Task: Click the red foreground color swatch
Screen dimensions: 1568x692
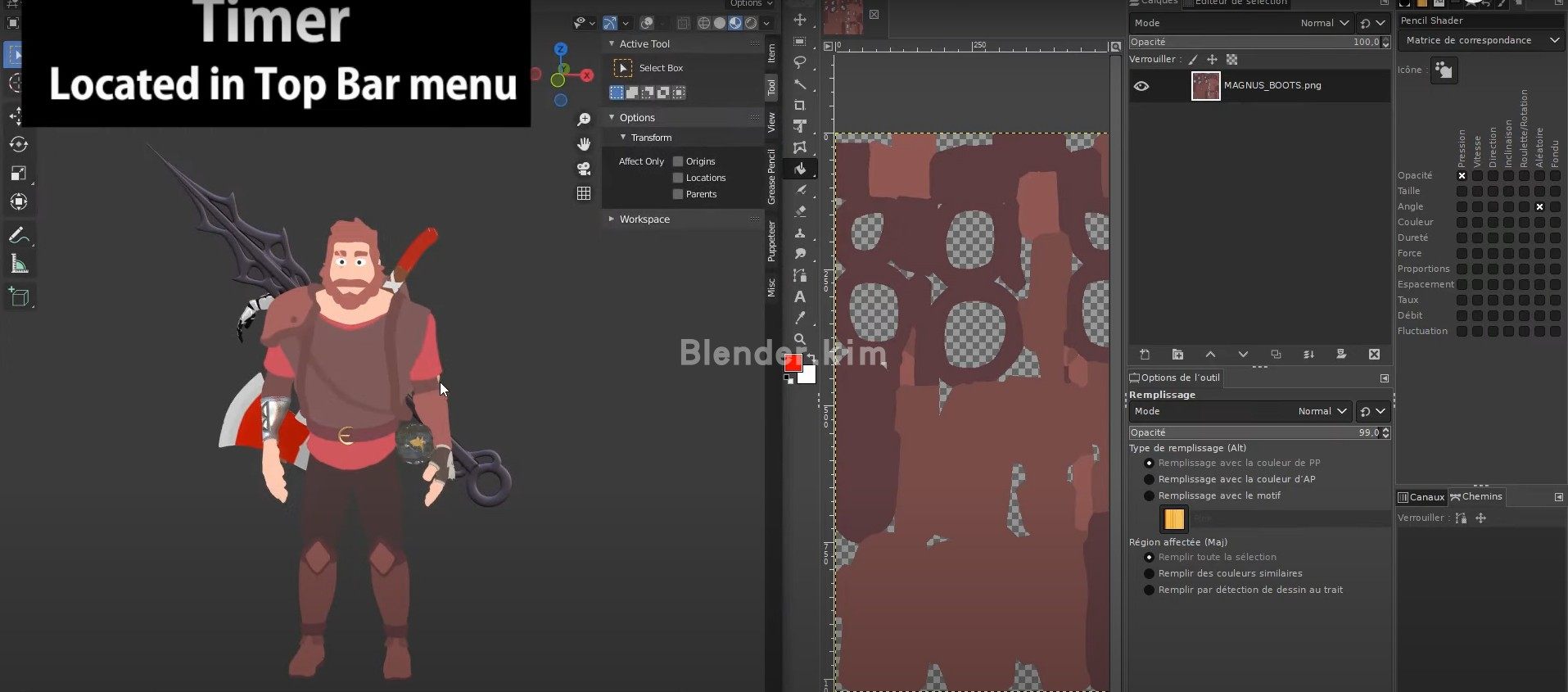Action: [x=793, y=363]
